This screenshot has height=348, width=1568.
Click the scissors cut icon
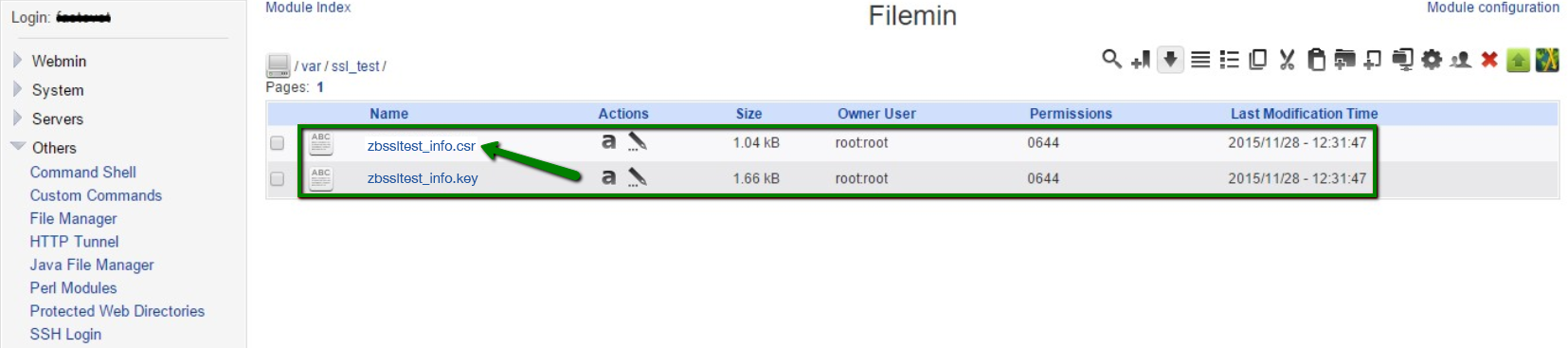1287,60
